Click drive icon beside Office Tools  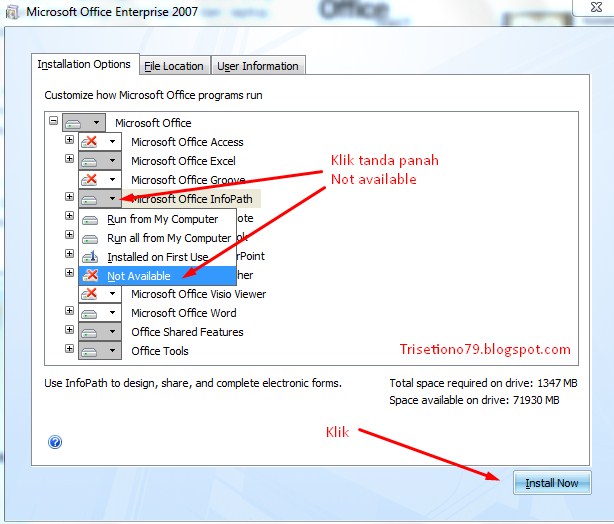90,351
